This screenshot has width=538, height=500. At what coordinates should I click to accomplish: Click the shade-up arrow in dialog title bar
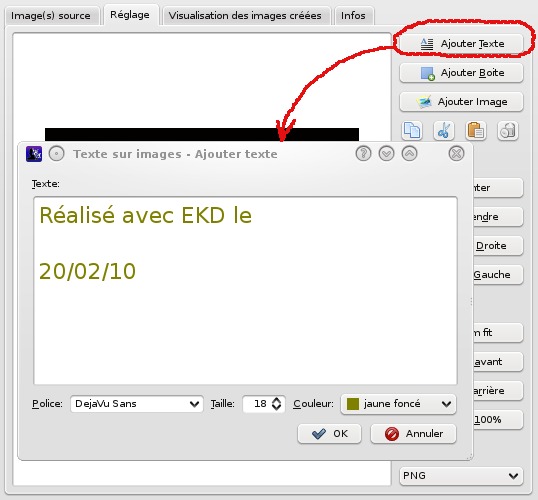409,153
